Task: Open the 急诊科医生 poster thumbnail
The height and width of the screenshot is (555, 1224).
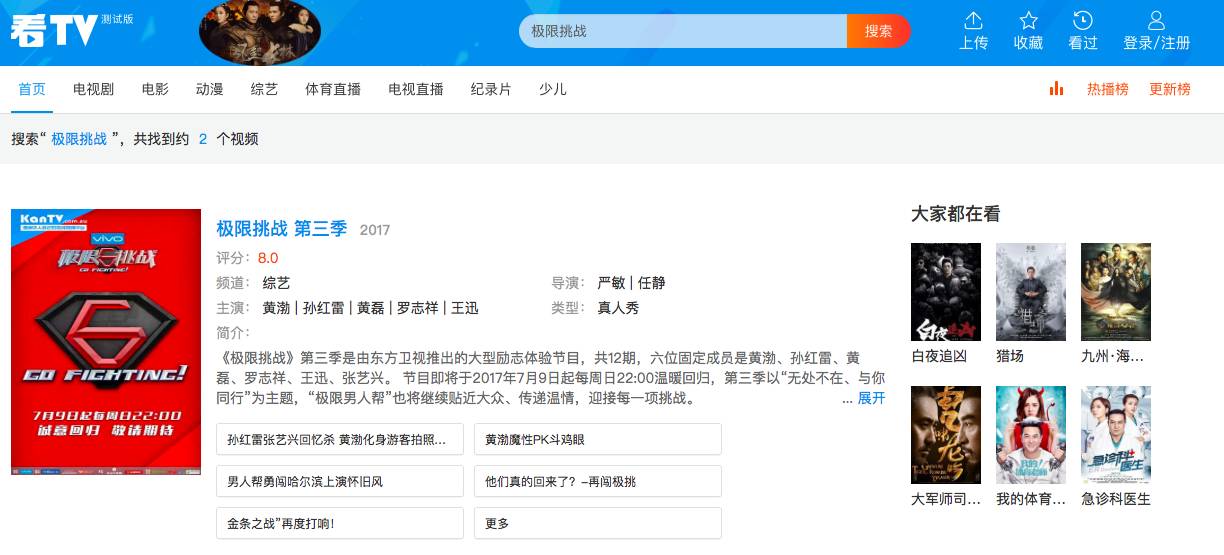Action: [x=1116, y=435]
